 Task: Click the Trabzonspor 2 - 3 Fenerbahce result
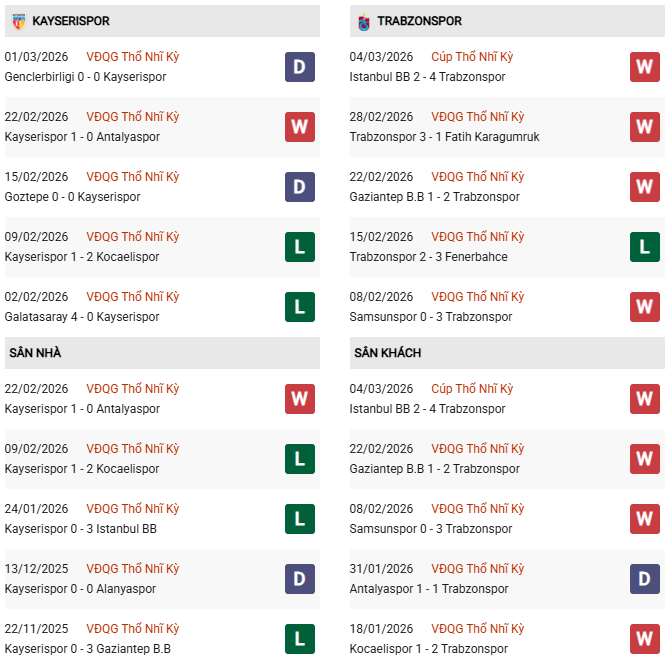[428, 257]
